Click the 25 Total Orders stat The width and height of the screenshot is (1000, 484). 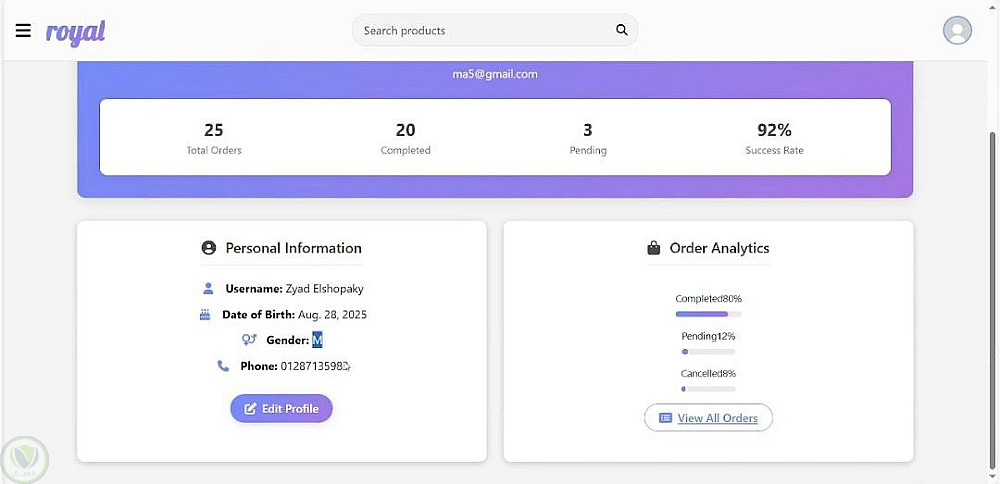(214, 138)
